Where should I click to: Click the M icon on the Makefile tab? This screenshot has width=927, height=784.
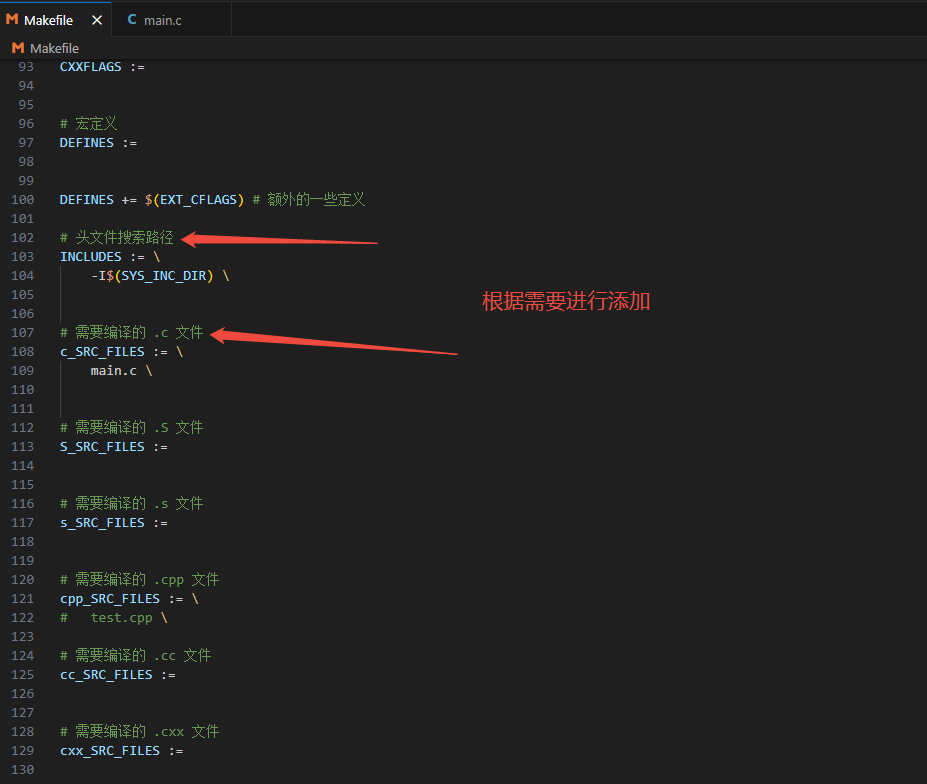coord(12,20)
